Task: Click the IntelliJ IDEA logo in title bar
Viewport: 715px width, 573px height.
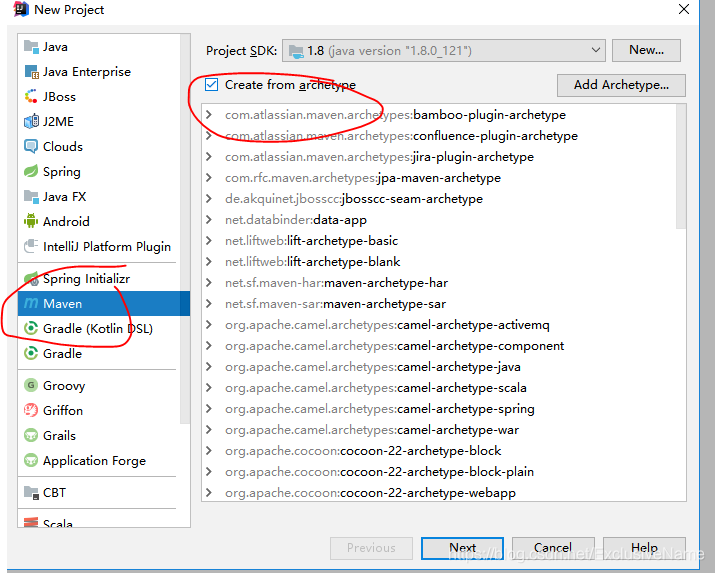Action: tap(21, 9)
